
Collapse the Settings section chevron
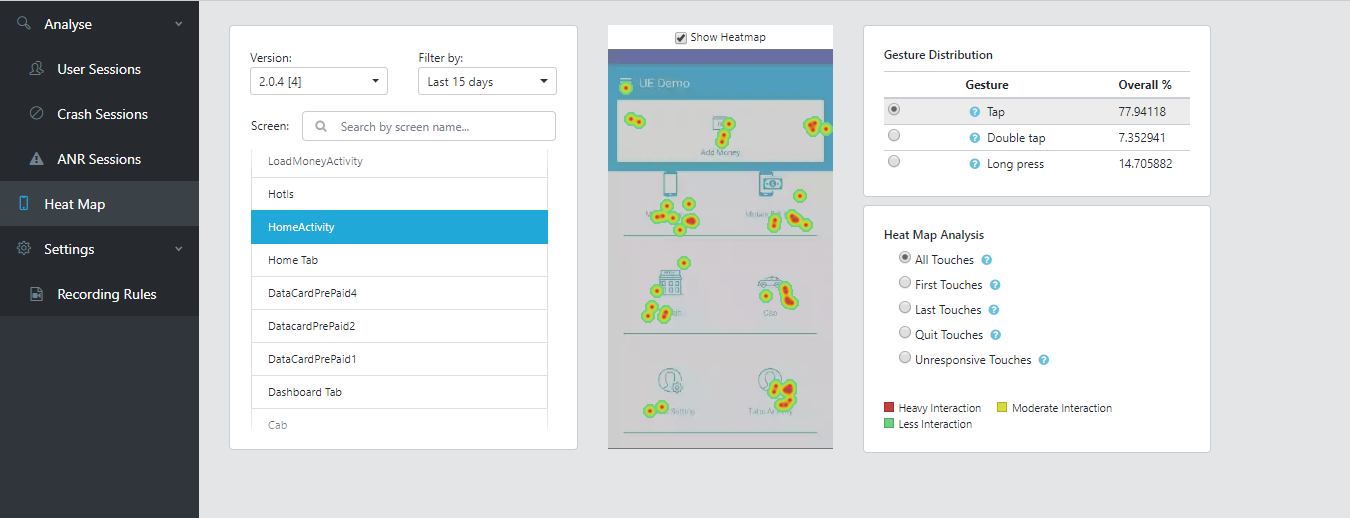[178, 249]
